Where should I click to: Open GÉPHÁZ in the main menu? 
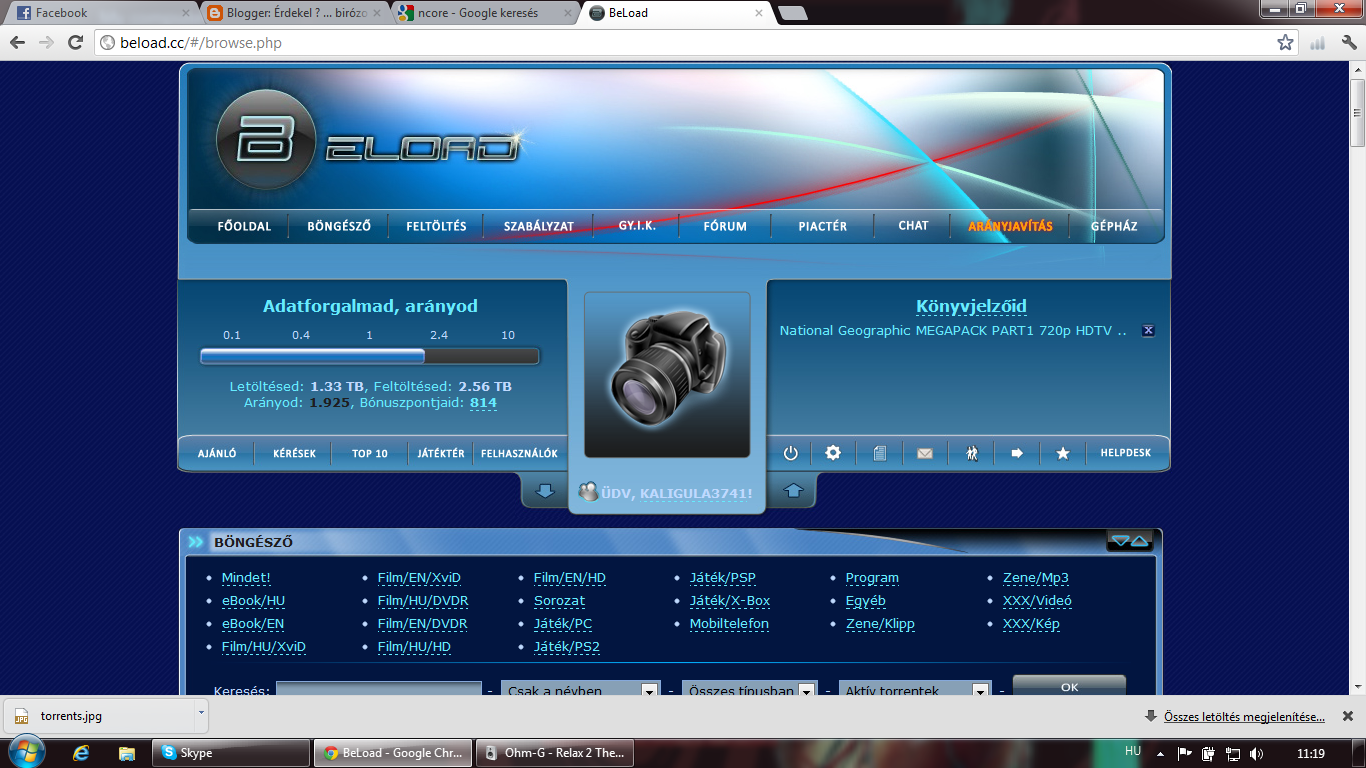(x=1114, y=226)
